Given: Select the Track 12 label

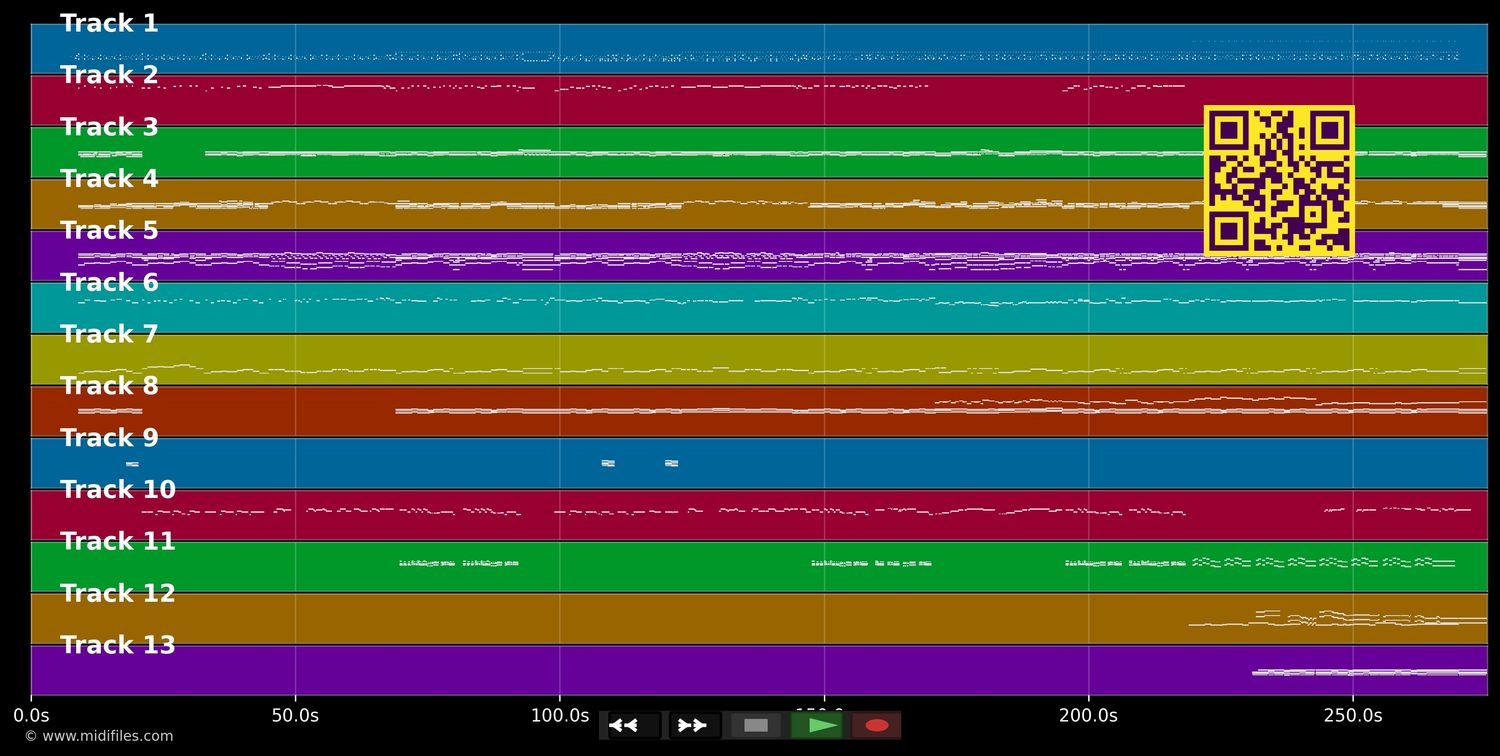Looking at the screenshot, I should 118,594.
